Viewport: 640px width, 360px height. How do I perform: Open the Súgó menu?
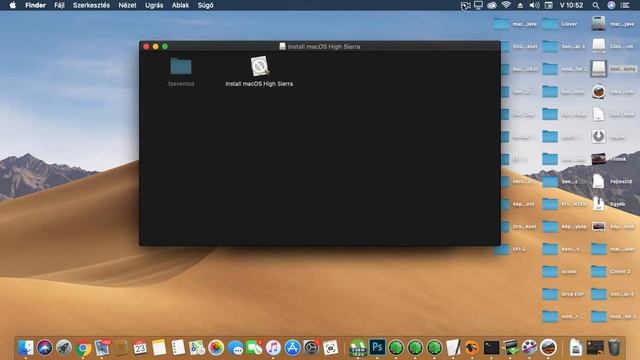point(205,5)
